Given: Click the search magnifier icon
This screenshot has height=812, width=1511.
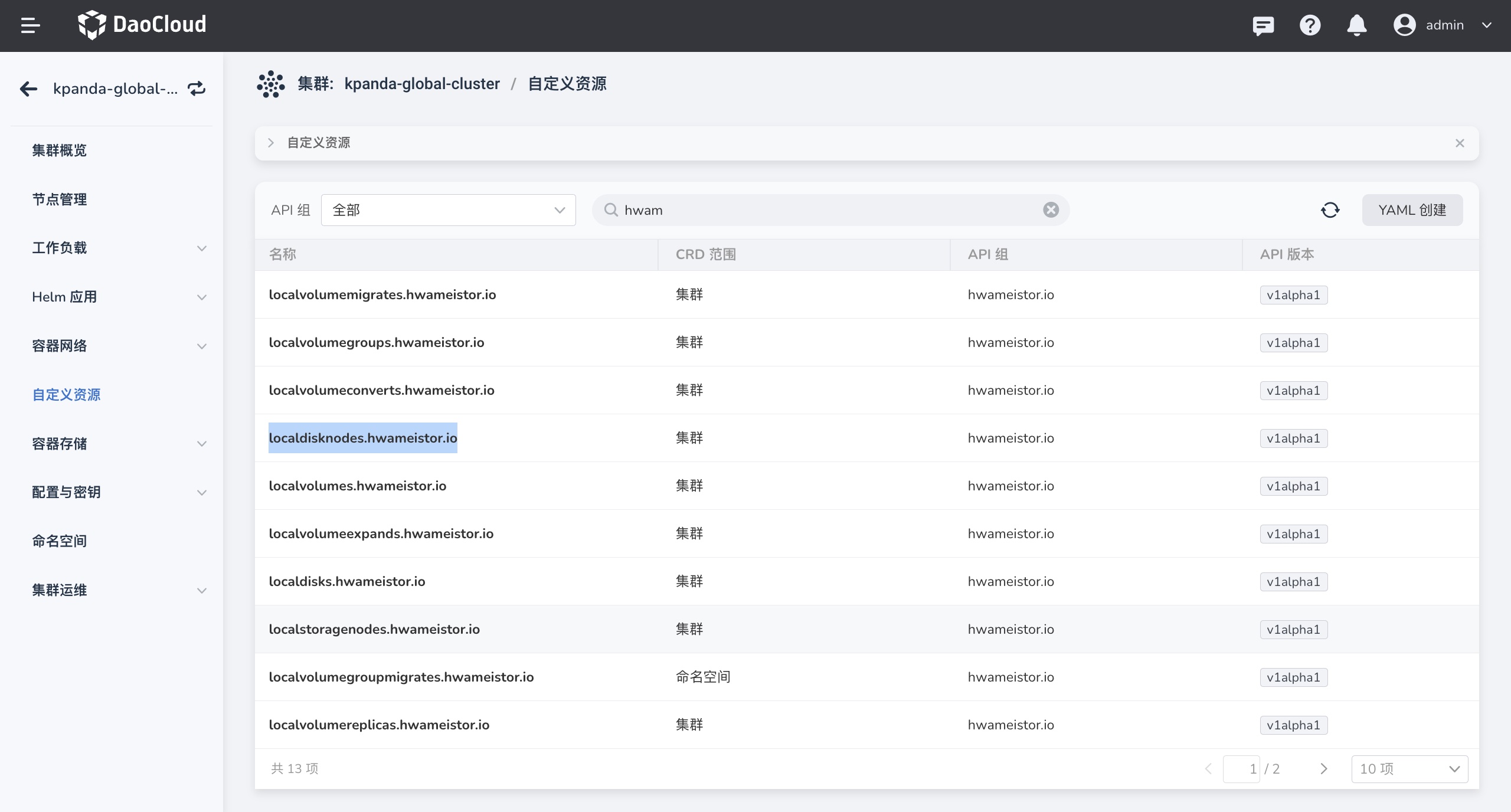Looking at the screenshot, I should point(611,210).
